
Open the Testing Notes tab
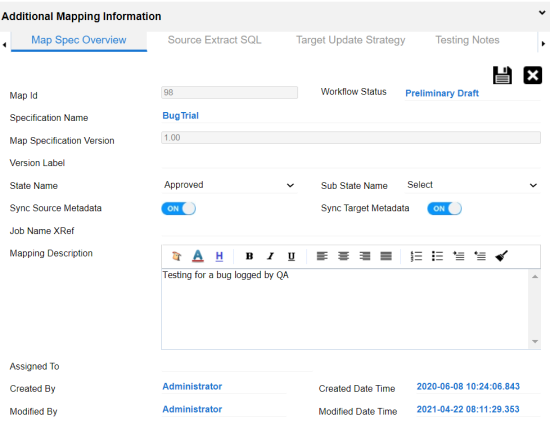click(467, 40)
